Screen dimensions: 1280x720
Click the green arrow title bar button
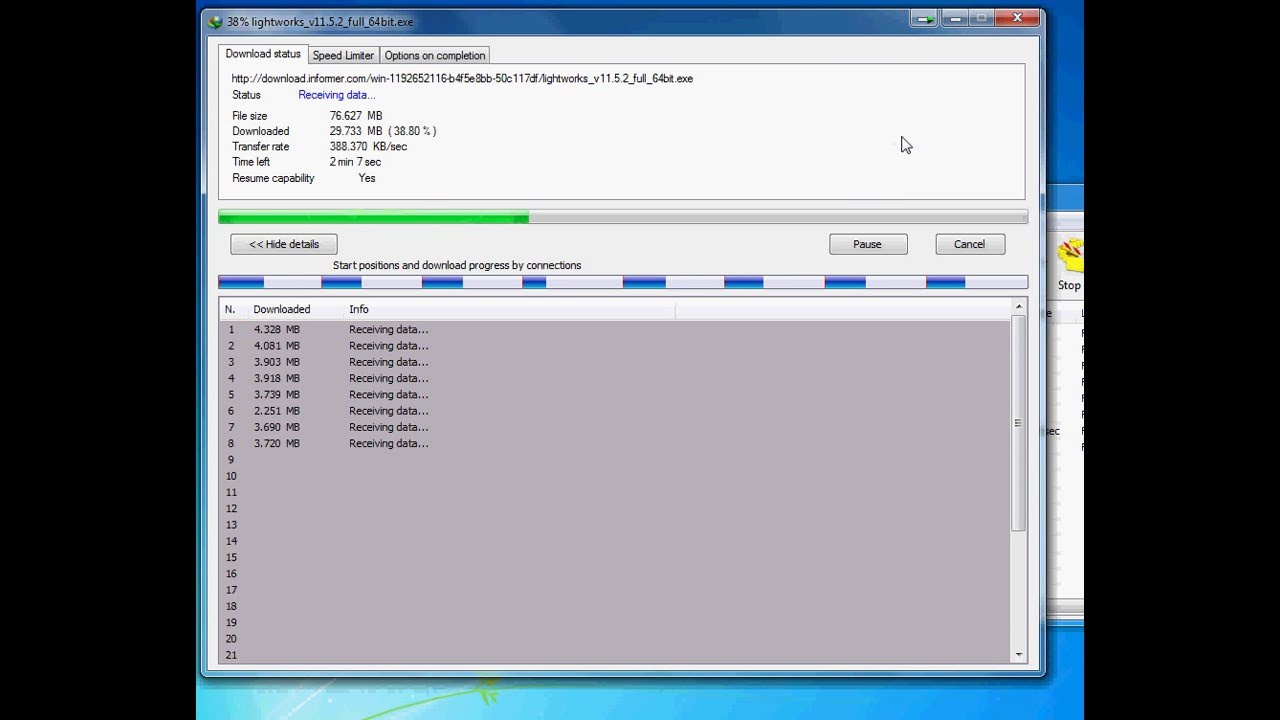tap(925, 18)
